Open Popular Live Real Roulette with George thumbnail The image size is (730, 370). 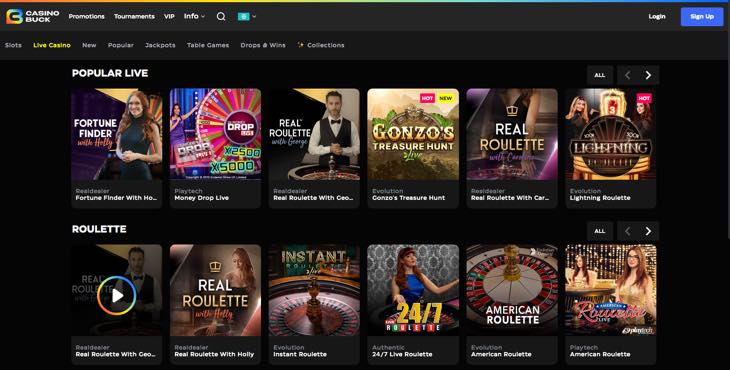pos(314,134)
